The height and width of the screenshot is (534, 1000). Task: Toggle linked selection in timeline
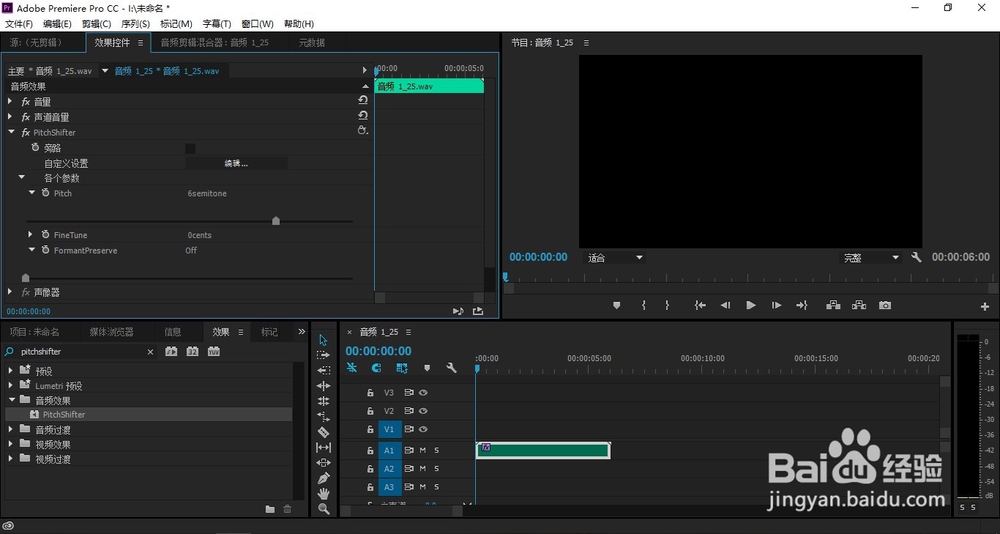(401, 368)
